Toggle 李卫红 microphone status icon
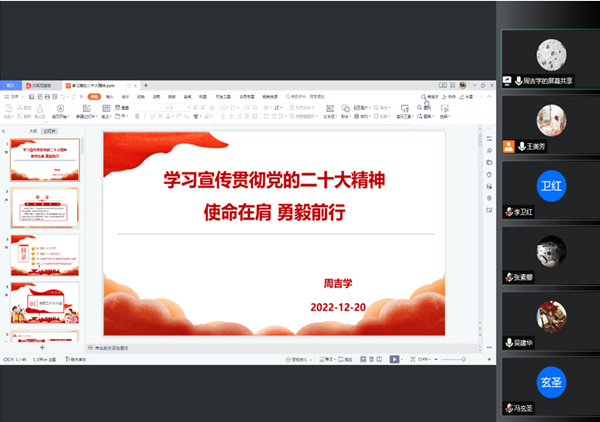This screenshot has width=600, height=422. (509, 212)
